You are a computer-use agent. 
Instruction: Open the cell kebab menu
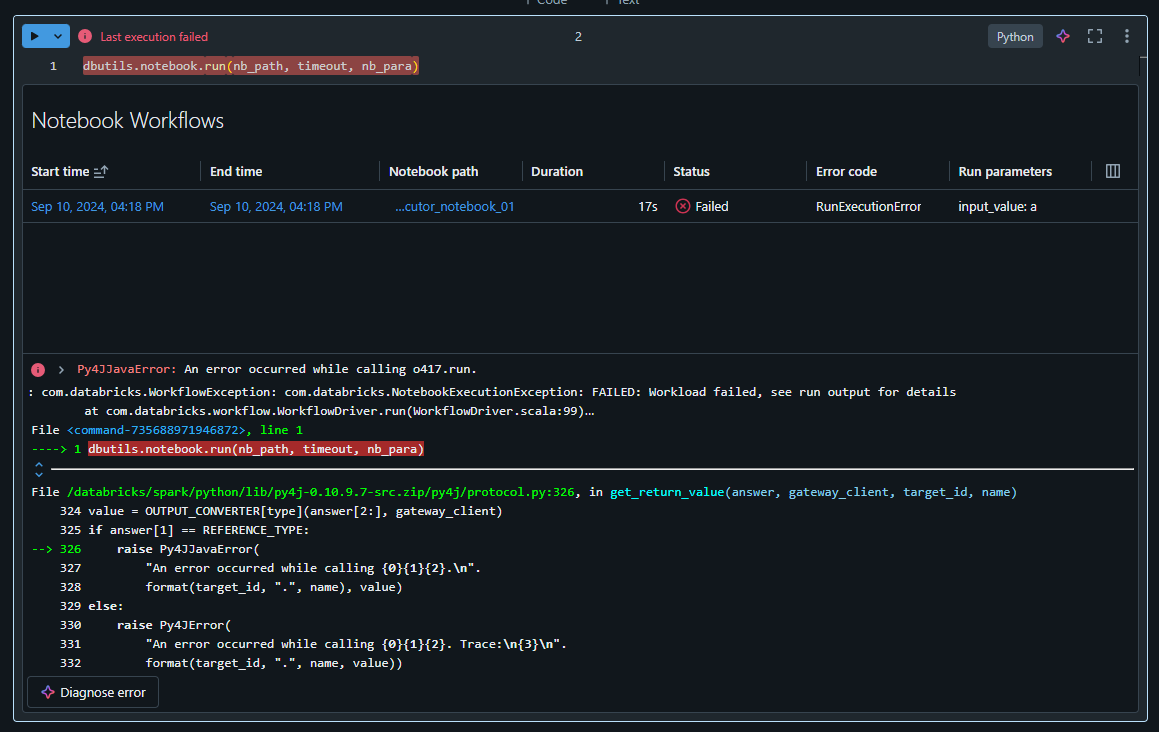click(1126, 35)
